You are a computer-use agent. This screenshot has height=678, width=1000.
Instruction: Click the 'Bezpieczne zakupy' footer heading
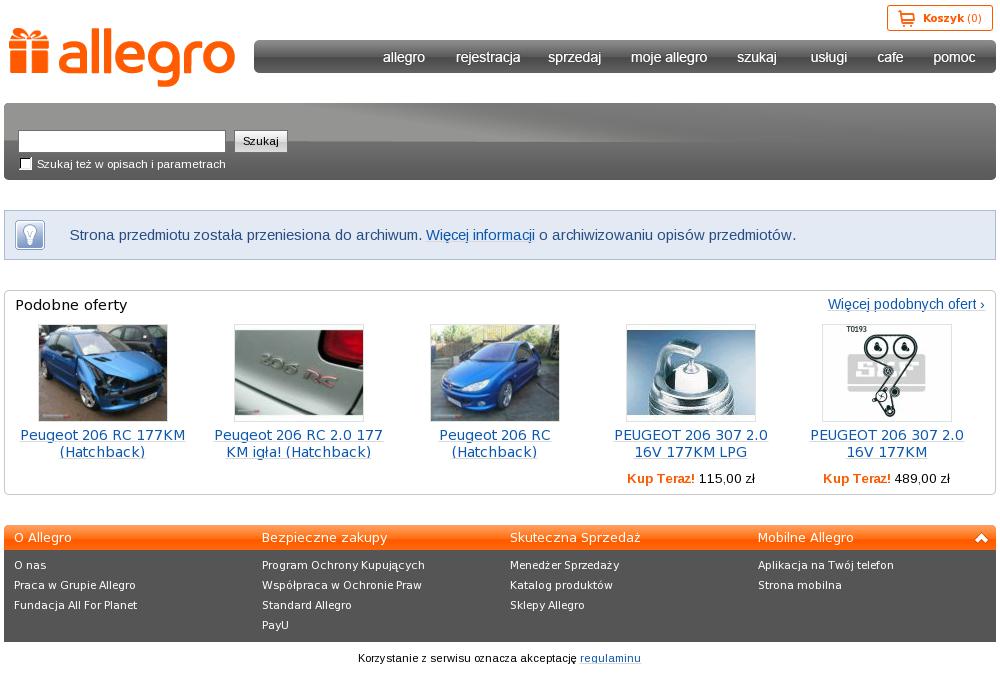pos(324,538)
